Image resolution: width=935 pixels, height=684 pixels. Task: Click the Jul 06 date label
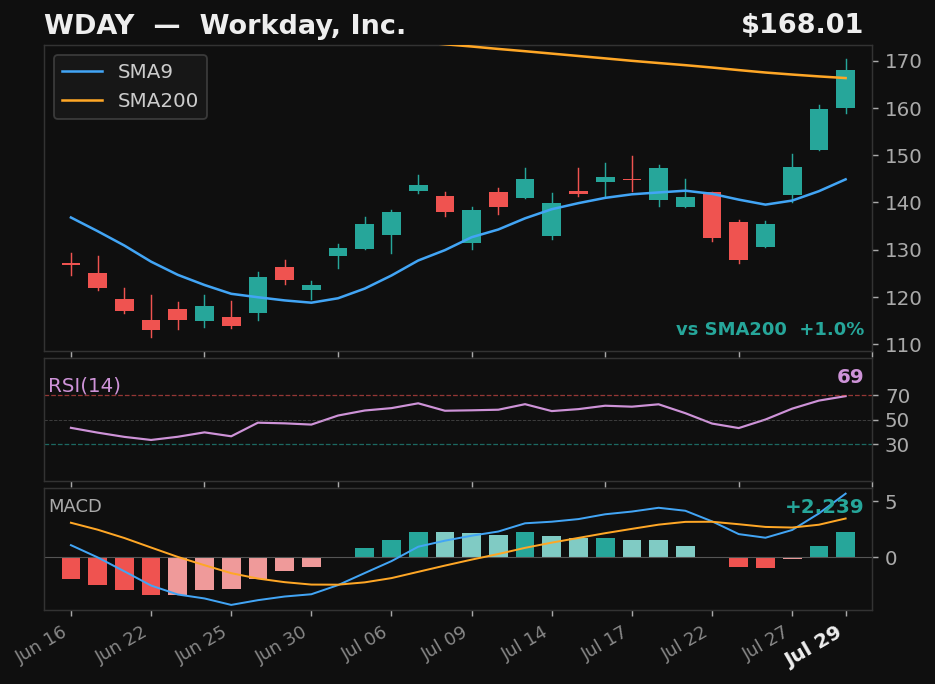[x=363, y=644]
